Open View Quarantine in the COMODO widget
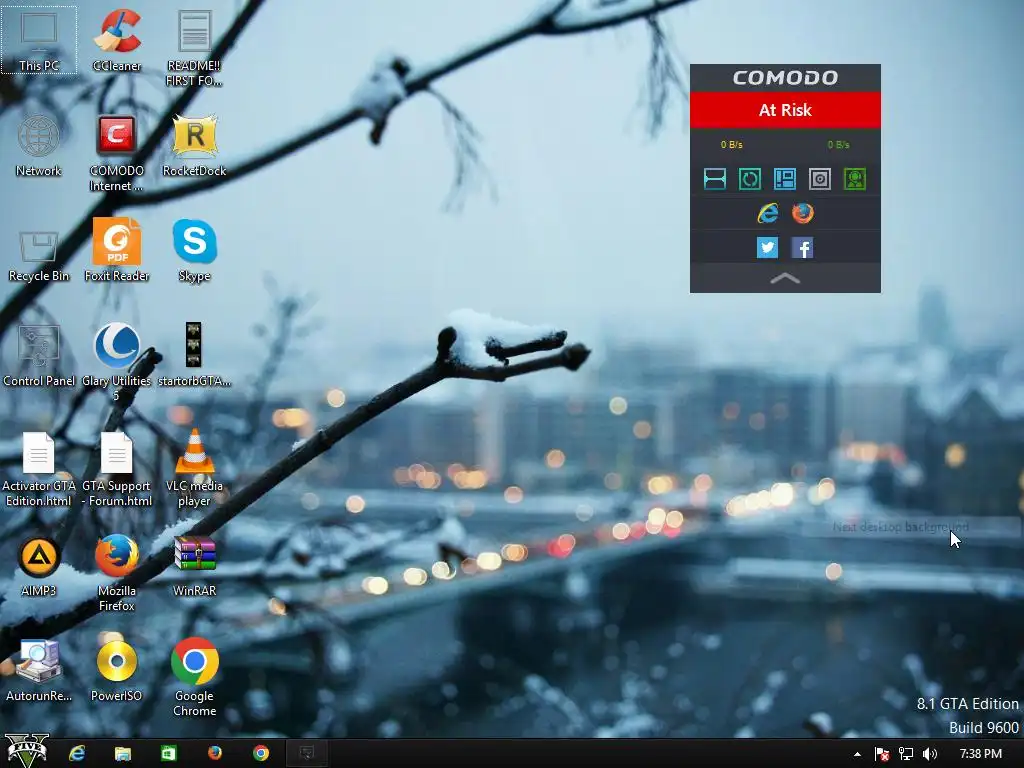Image resolution: width=1024 pixels, height=768 pixels. (820, 179)
